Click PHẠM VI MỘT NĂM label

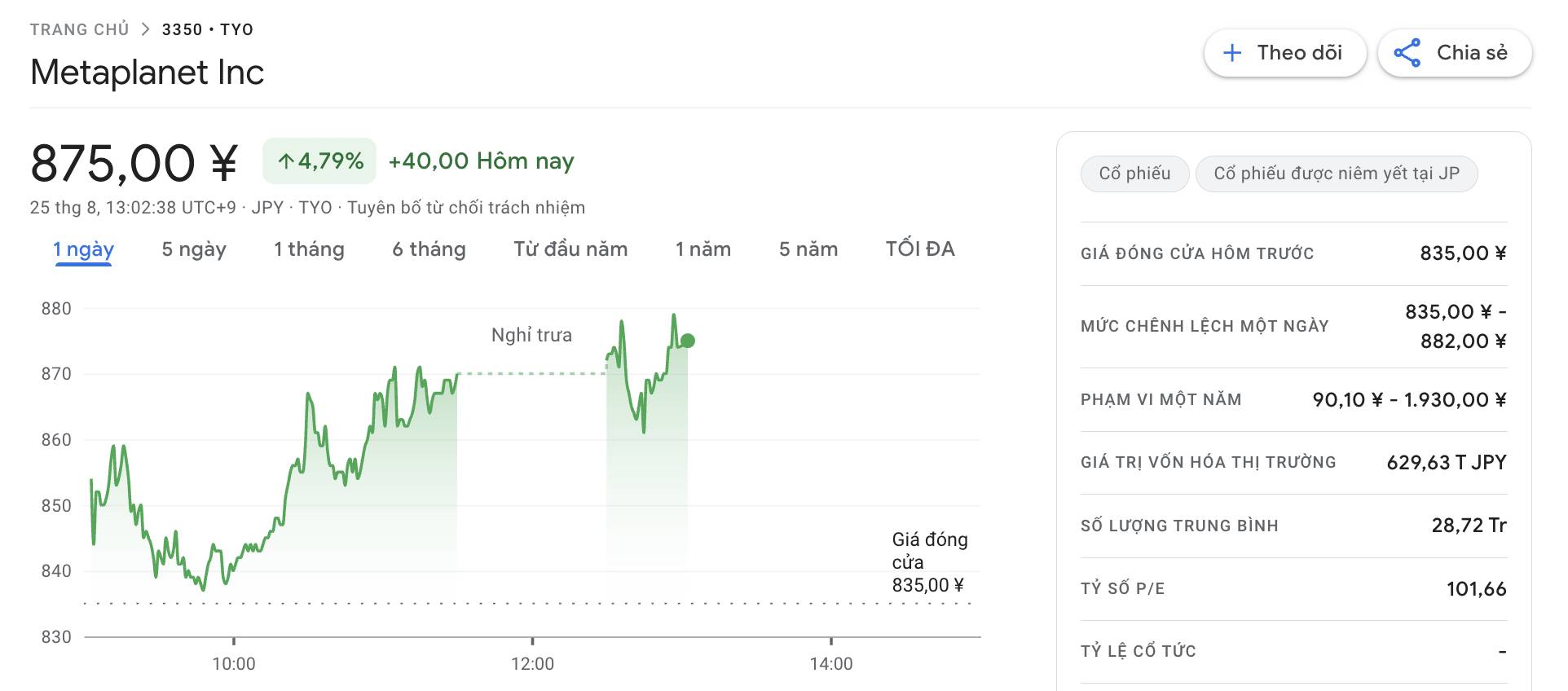(1161, 399)
